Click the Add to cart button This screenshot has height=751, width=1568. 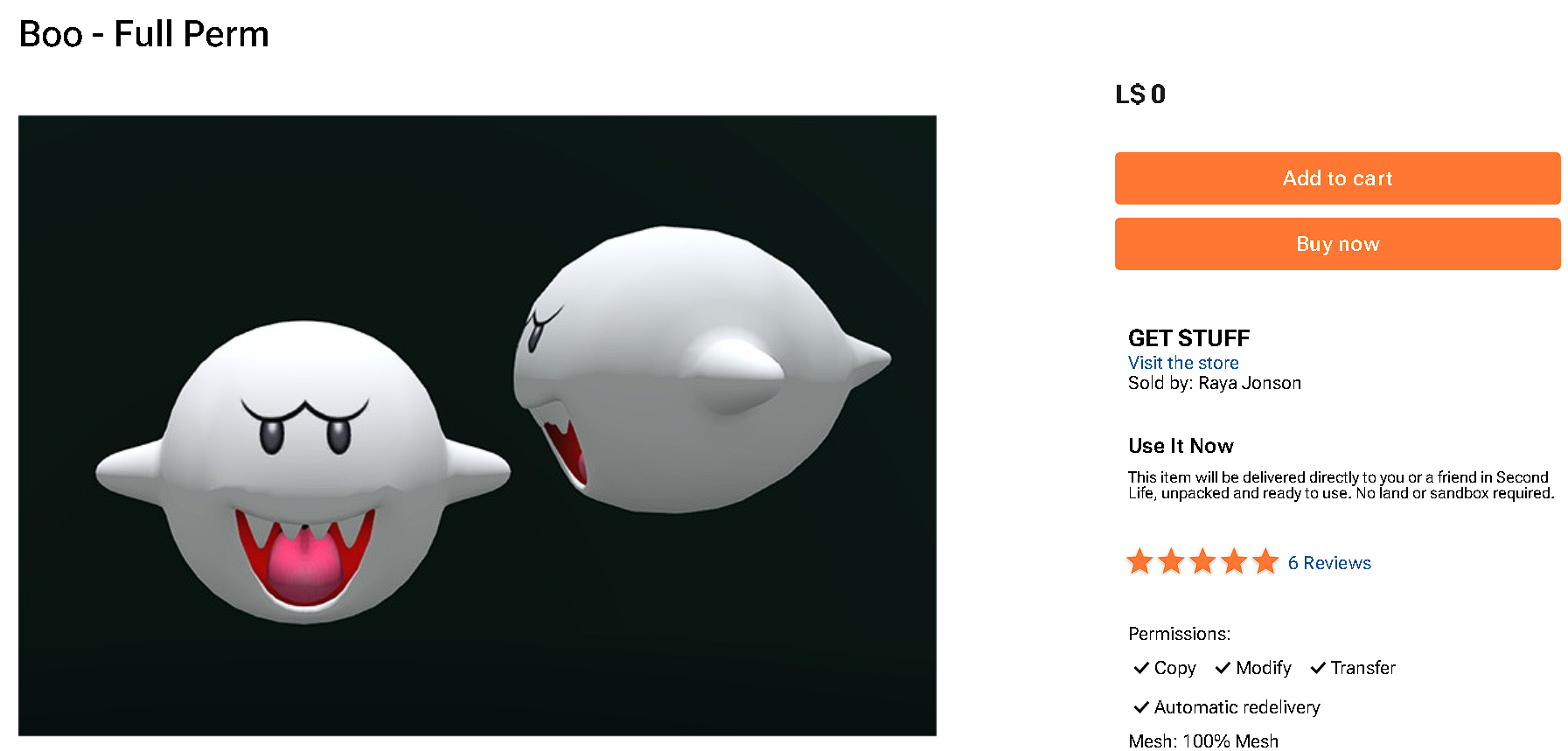tap(1337, 178)
